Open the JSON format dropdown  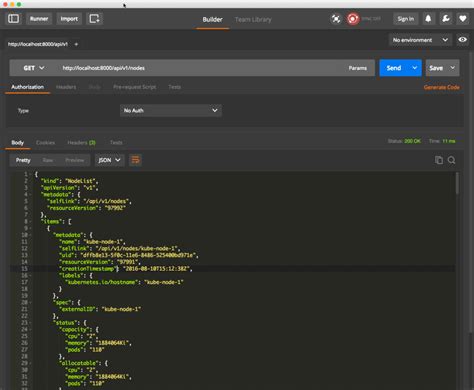pos(109,160)
